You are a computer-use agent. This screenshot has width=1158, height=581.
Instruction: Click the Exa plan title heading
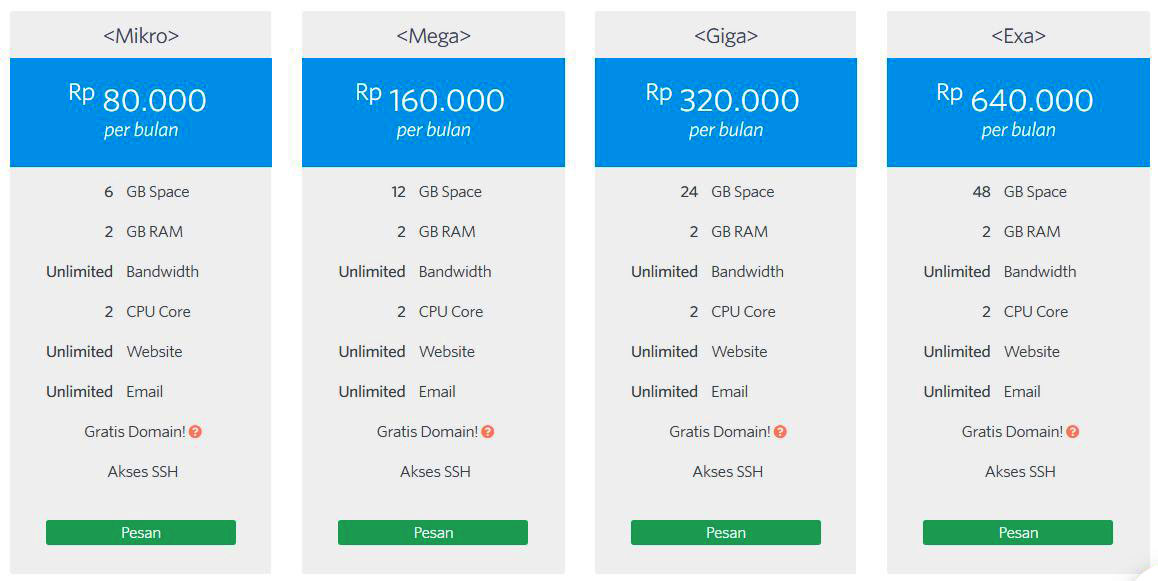(x=1018, y=35)
